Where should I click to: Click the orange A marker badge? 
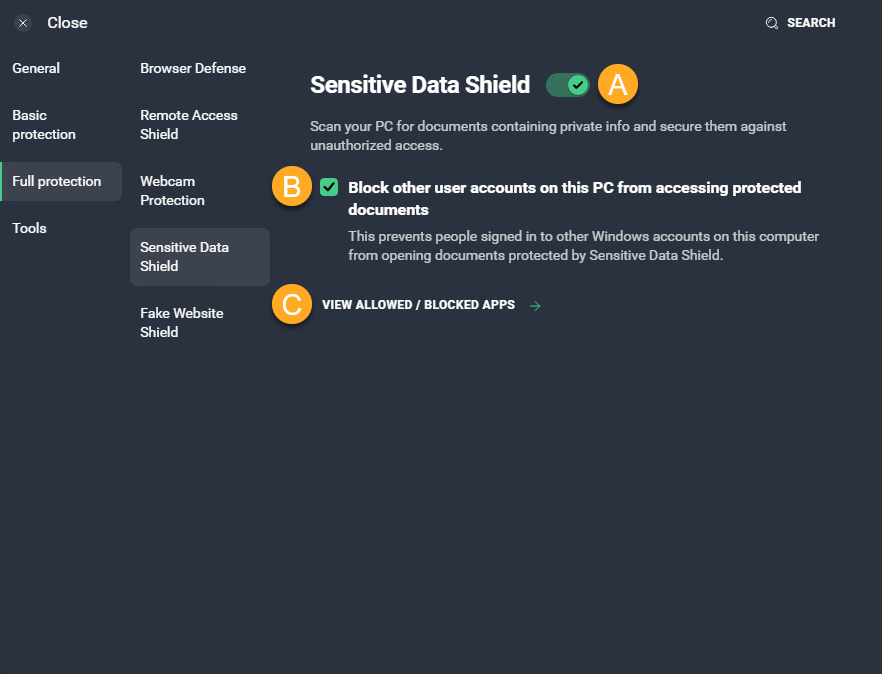(618, 85)
